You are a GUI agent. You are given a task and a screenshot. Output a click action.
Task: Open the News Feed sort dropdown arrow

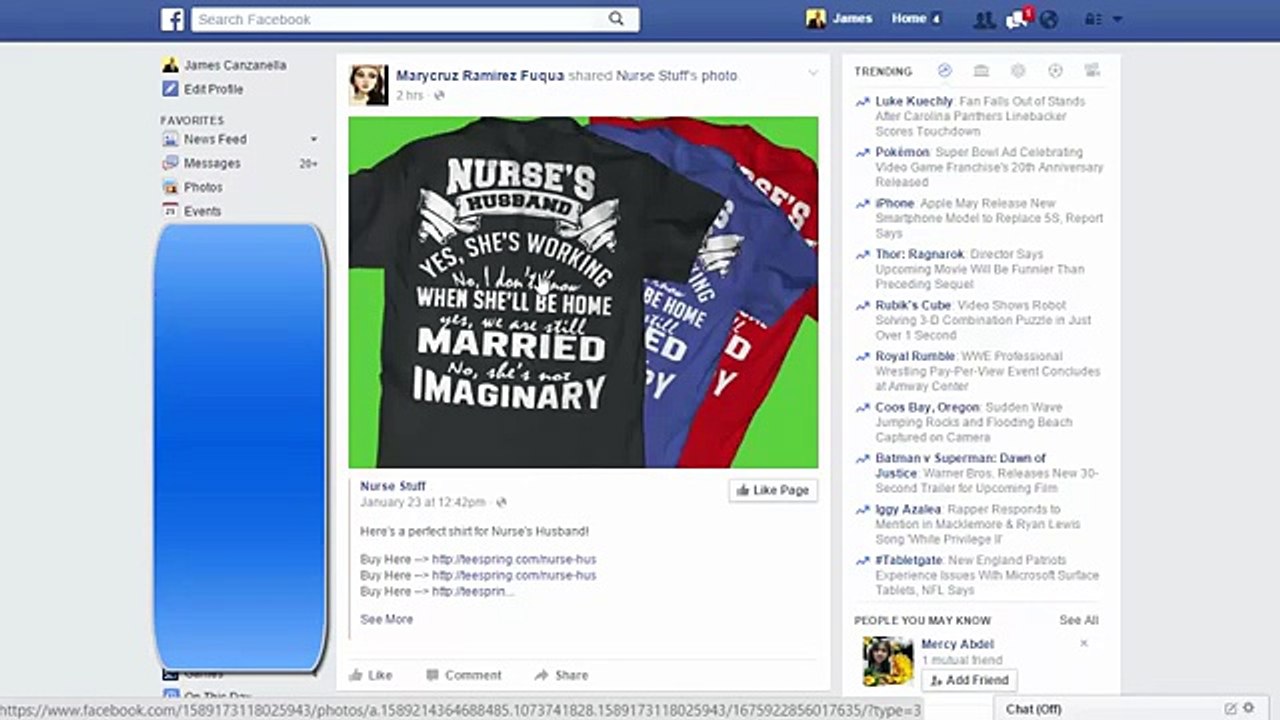pos(314,139)
